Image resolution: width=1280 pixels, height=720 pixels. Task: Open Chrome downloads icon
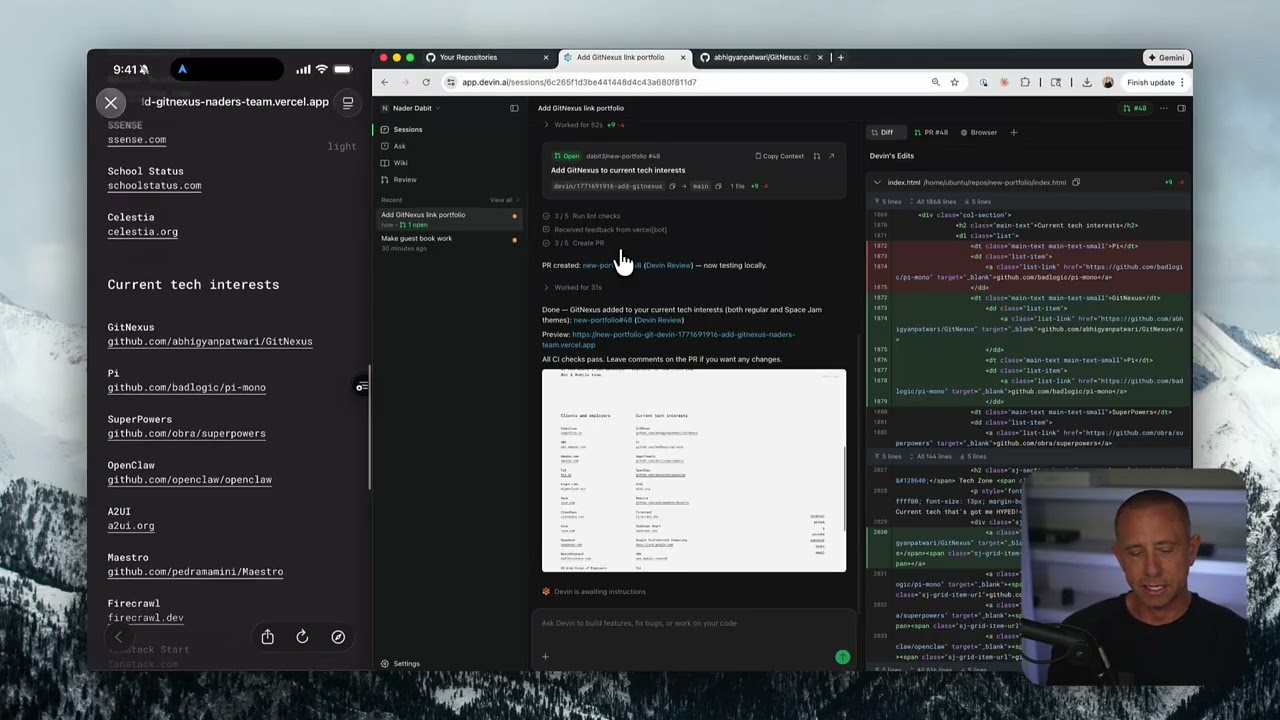pyautogui.click(x=1086, y=82)
